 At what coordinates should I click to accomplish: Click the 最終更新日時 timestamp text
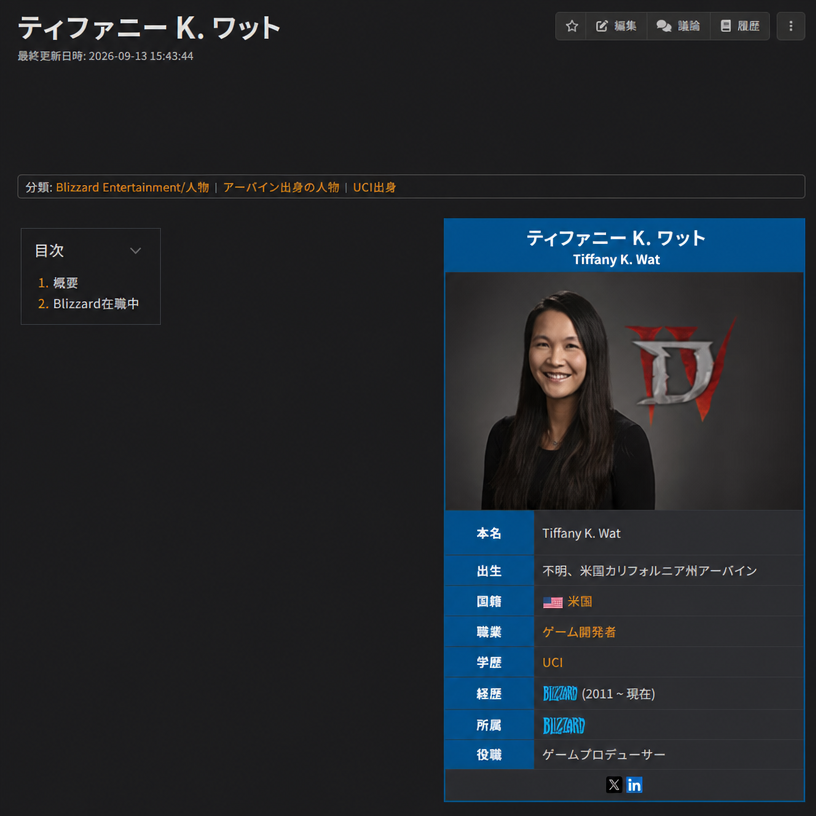pyautogui.click(x=106, y=56)
